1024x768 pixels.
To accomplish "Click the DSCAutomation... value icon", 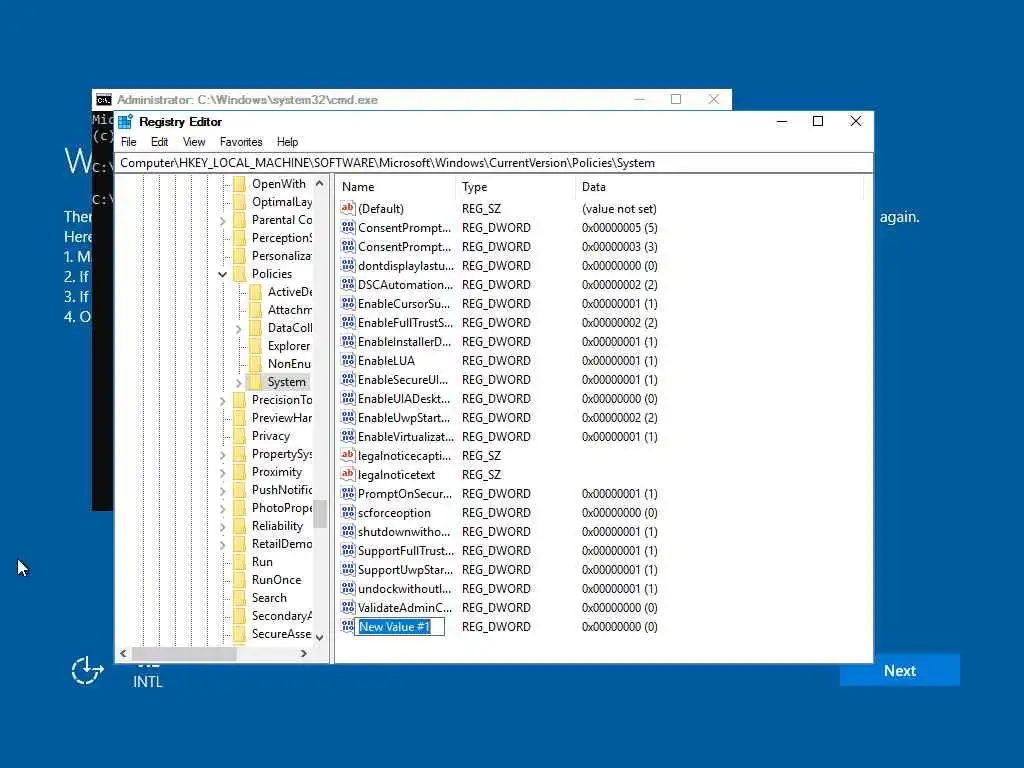I will coord(347,284).
